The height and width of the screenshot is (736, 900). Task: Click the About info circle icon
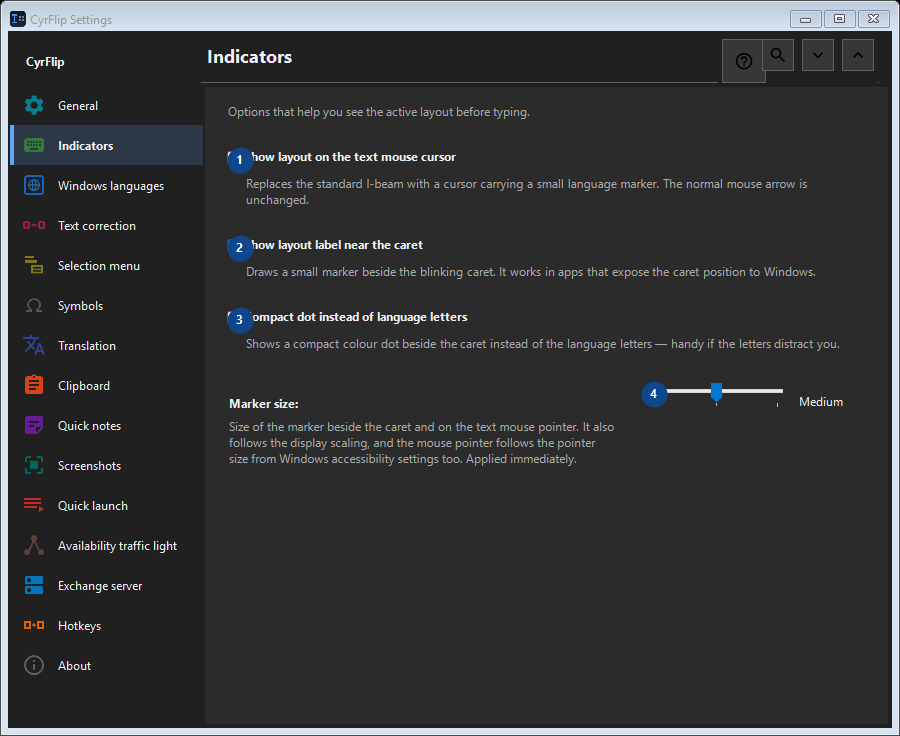click(x=34, y=665)
